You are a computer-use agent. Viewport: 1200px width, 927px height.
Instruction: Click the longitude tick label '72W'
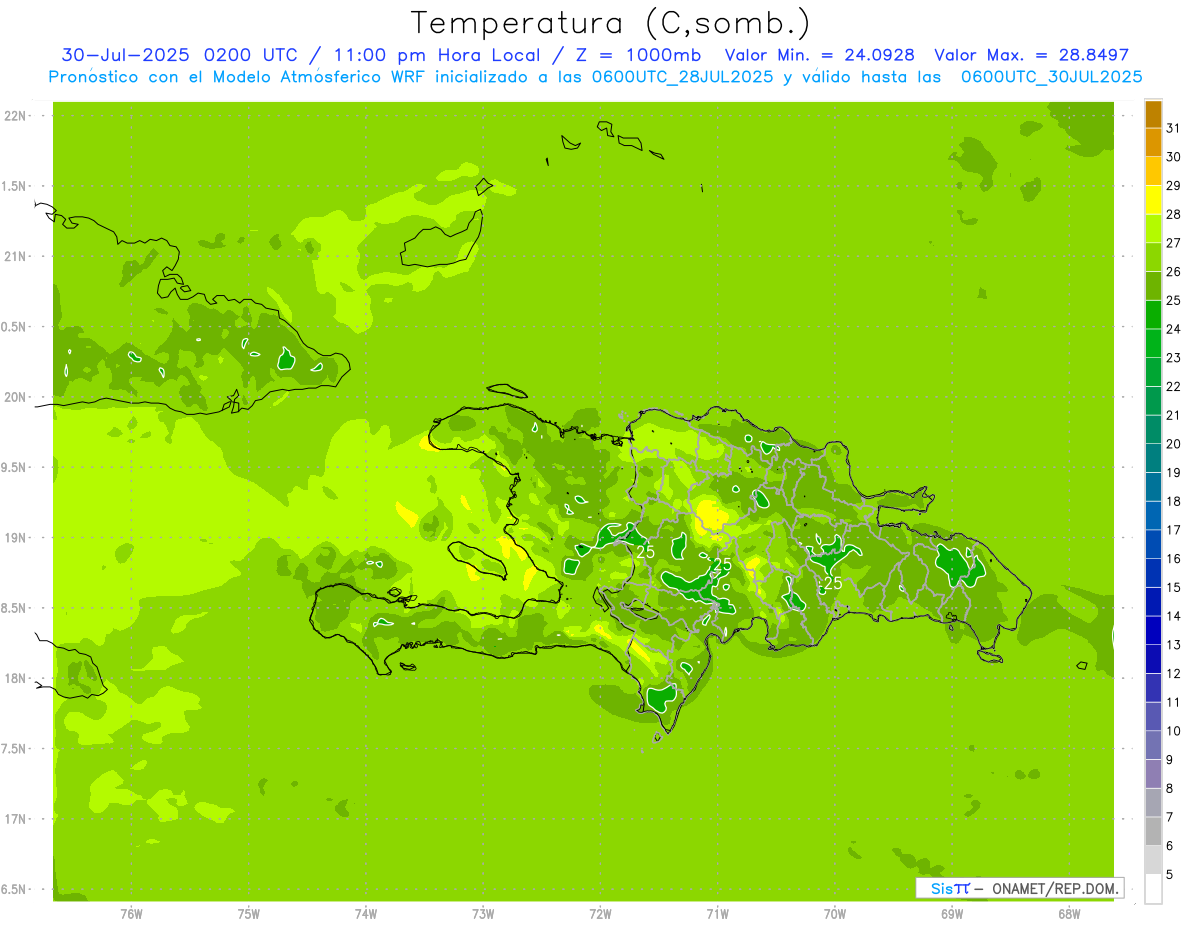[x=600, y=913]
